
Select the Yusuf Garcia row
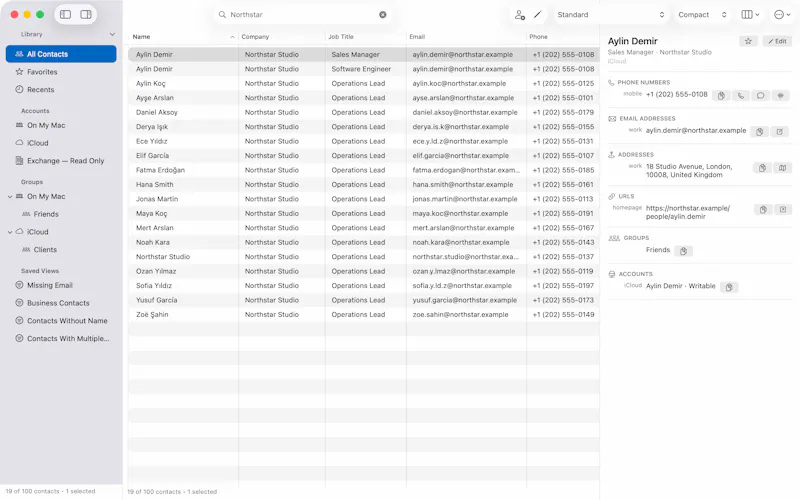coord(364,300)
